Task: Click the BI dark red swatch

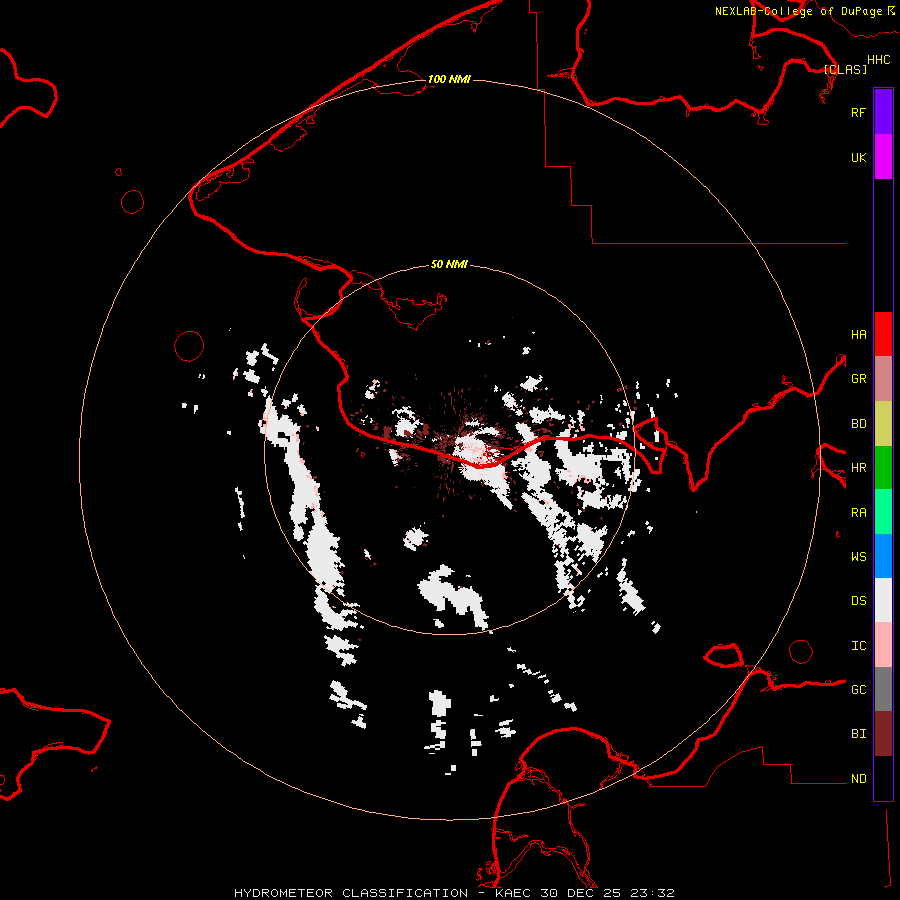Action: (883, 734)
